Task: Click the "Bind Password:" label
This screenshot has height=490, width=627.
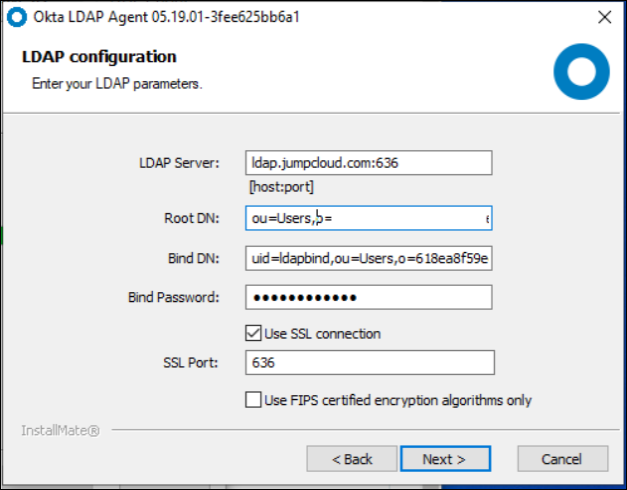Action: click(173, 298)
